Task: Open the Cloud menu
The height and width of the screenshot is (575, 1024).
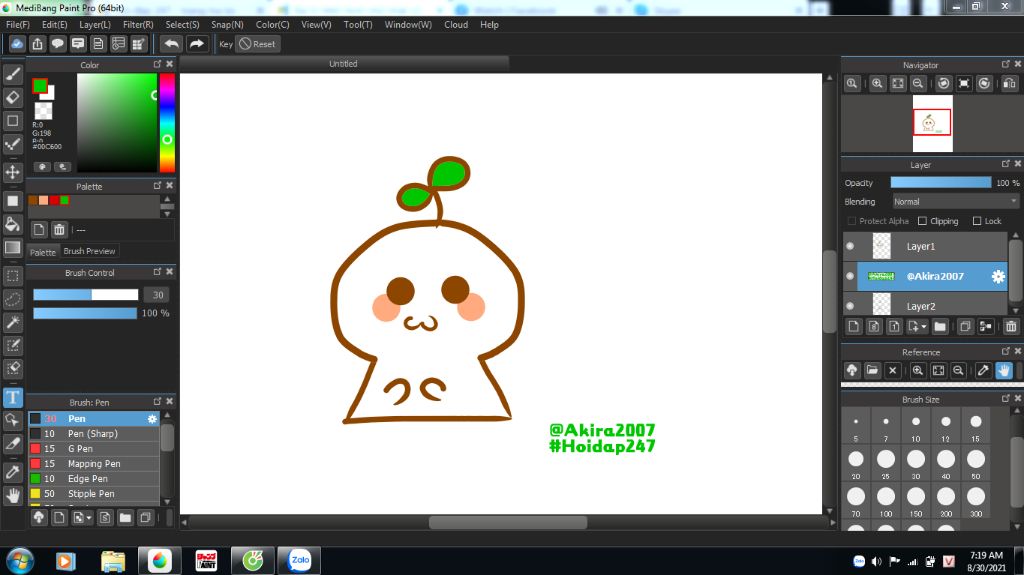Action: pos(456,24)
